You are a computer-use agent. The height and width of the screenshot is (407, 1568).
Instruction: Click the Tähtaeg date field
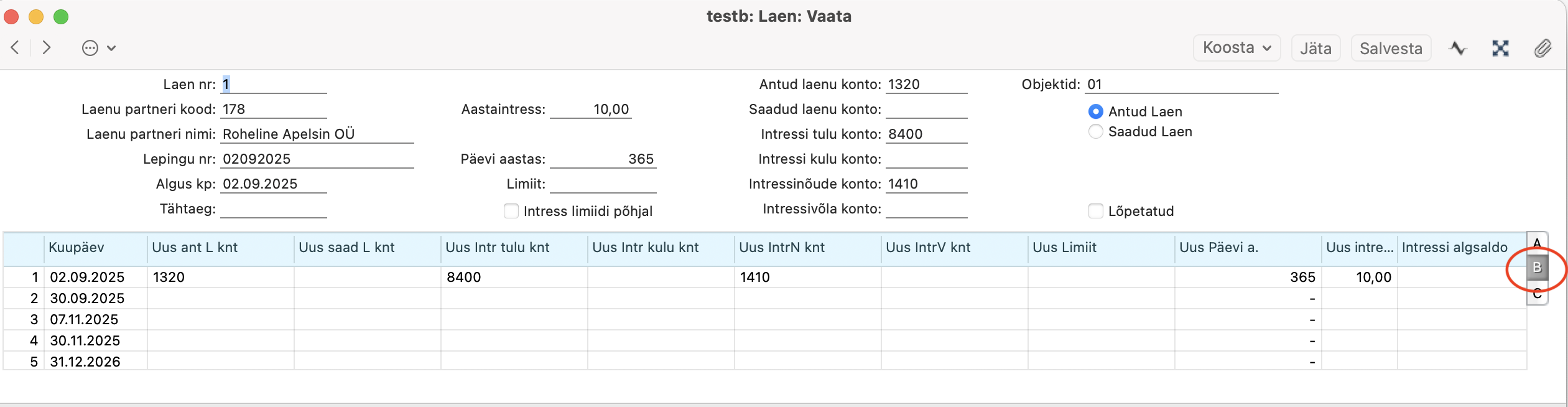pos(274,209)
